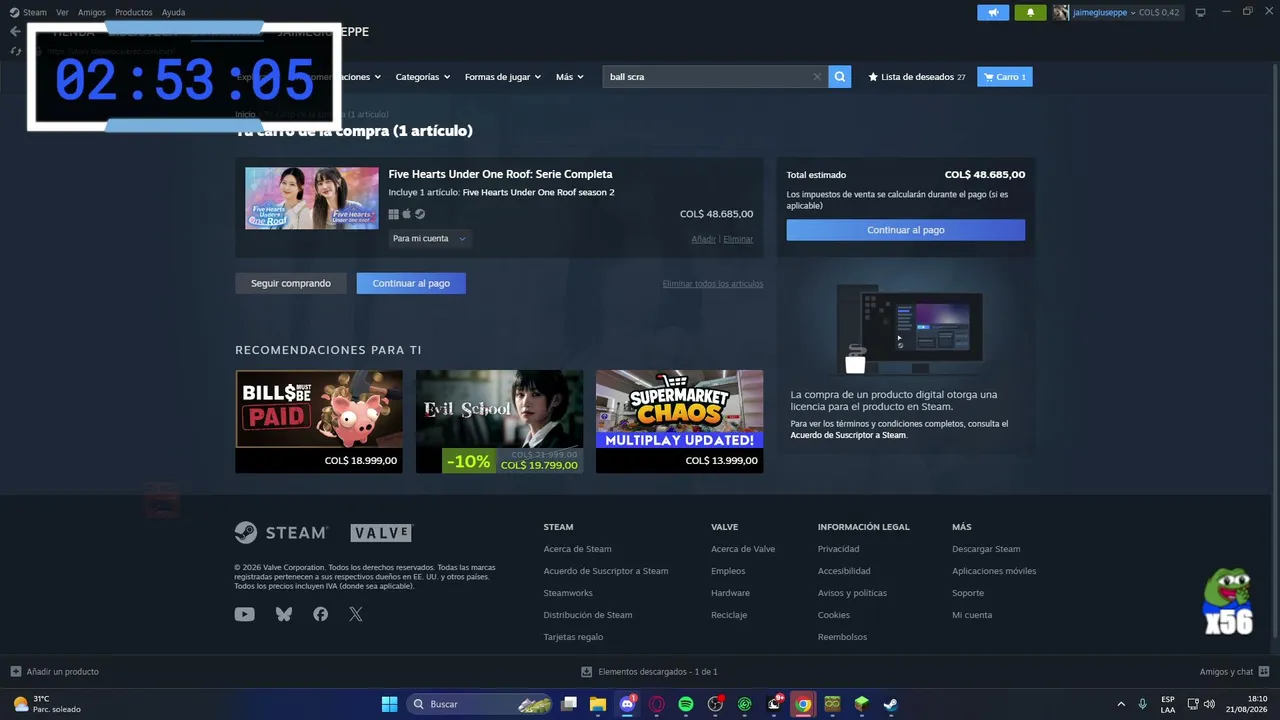Open Descargar Steam footer link

click(x=986, y=549)
